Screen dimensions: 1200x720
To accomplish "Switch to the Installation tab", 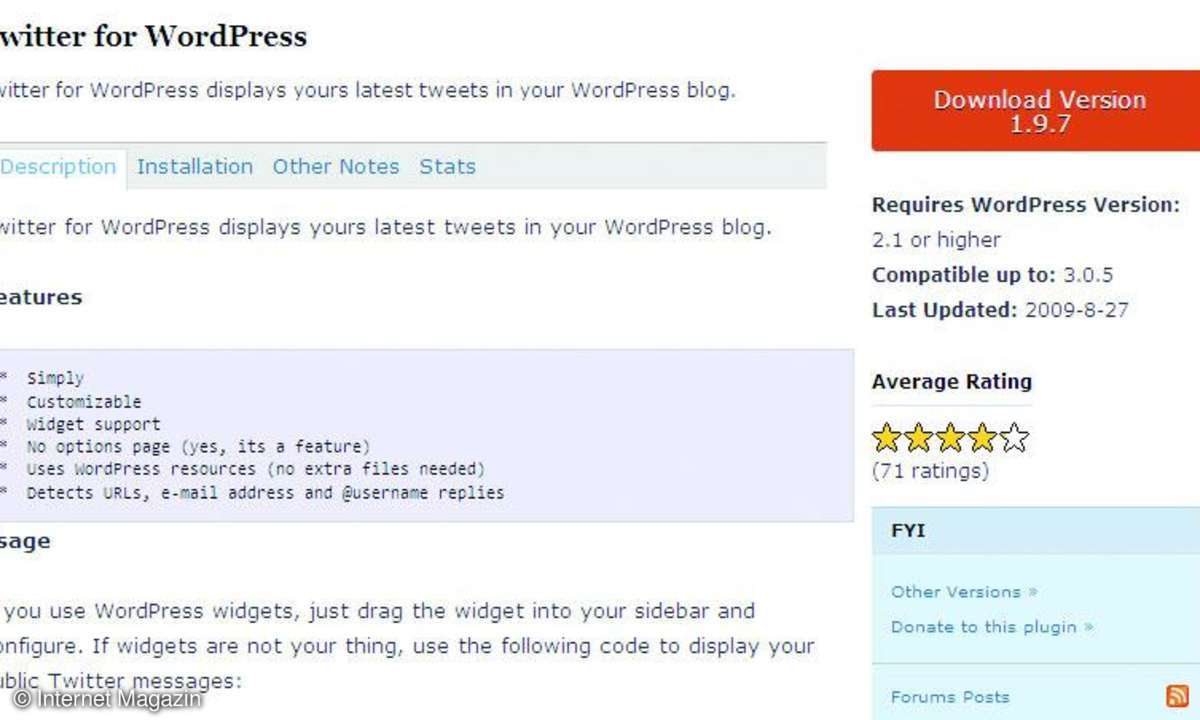I will pyautogui.click(x=195, y=167).
